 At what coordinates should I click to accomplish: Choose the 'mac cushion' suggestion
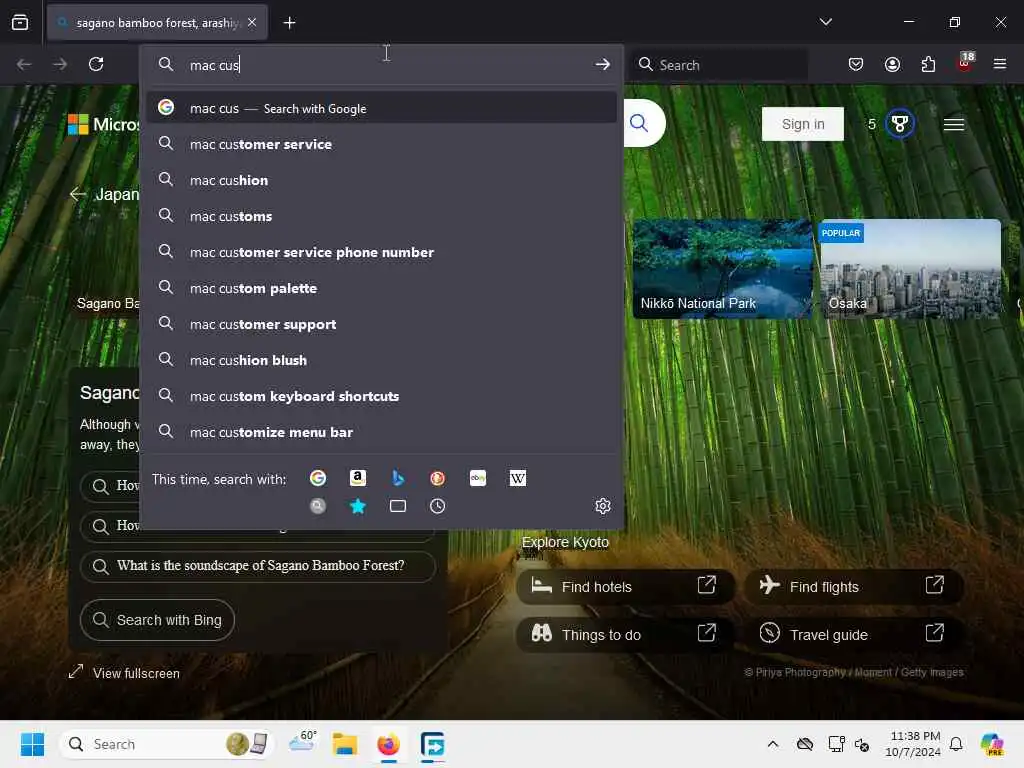click(381, 180)
